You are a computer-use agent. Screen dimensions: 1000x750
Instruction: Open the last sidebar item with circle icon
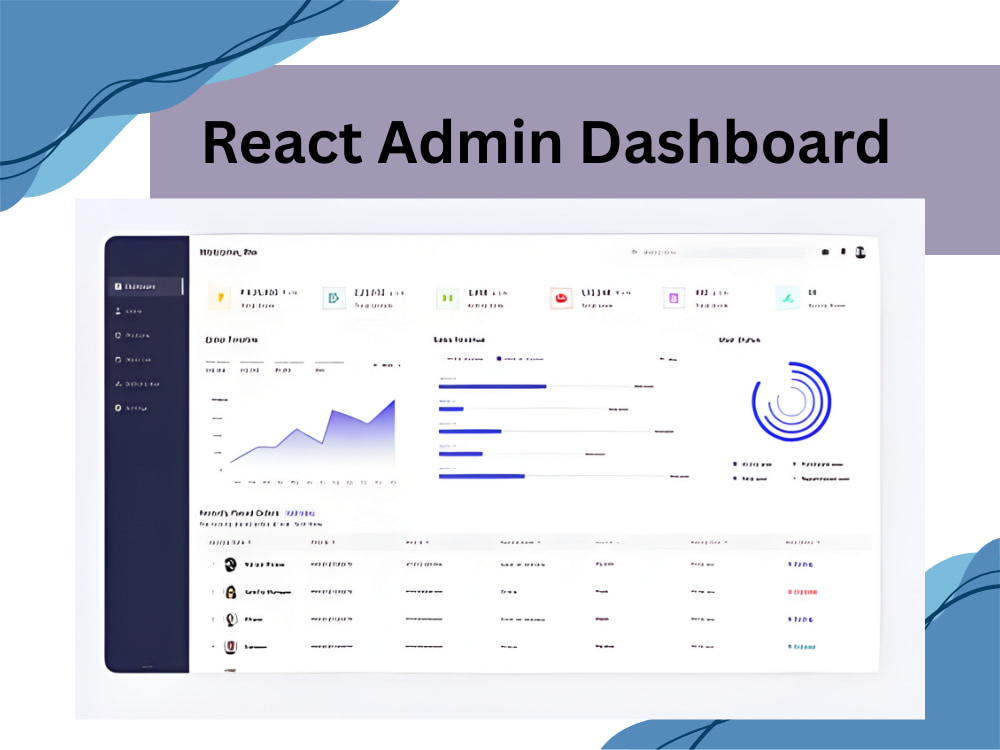pyautogui.click(x=131, y=408)
